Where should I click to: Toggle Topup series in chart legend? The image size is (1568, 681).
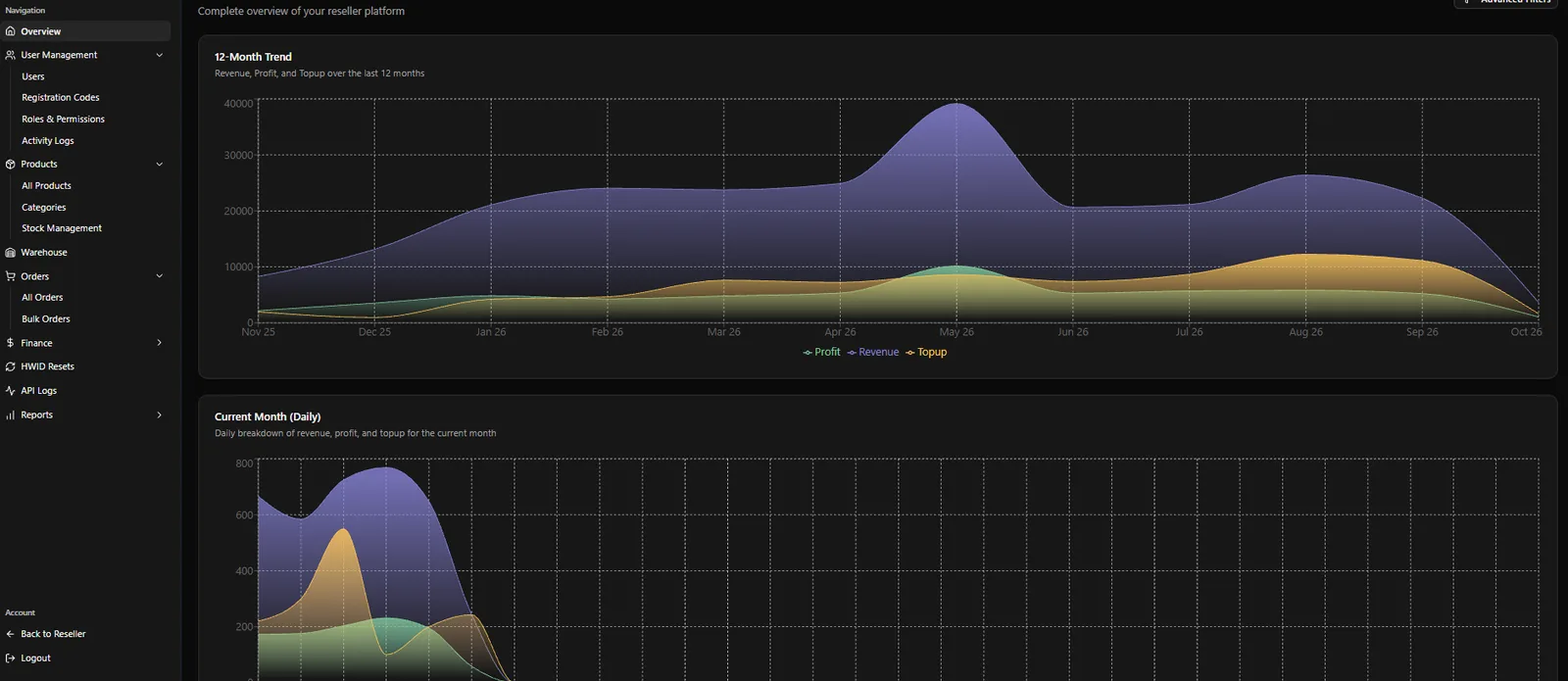[926, 352]
